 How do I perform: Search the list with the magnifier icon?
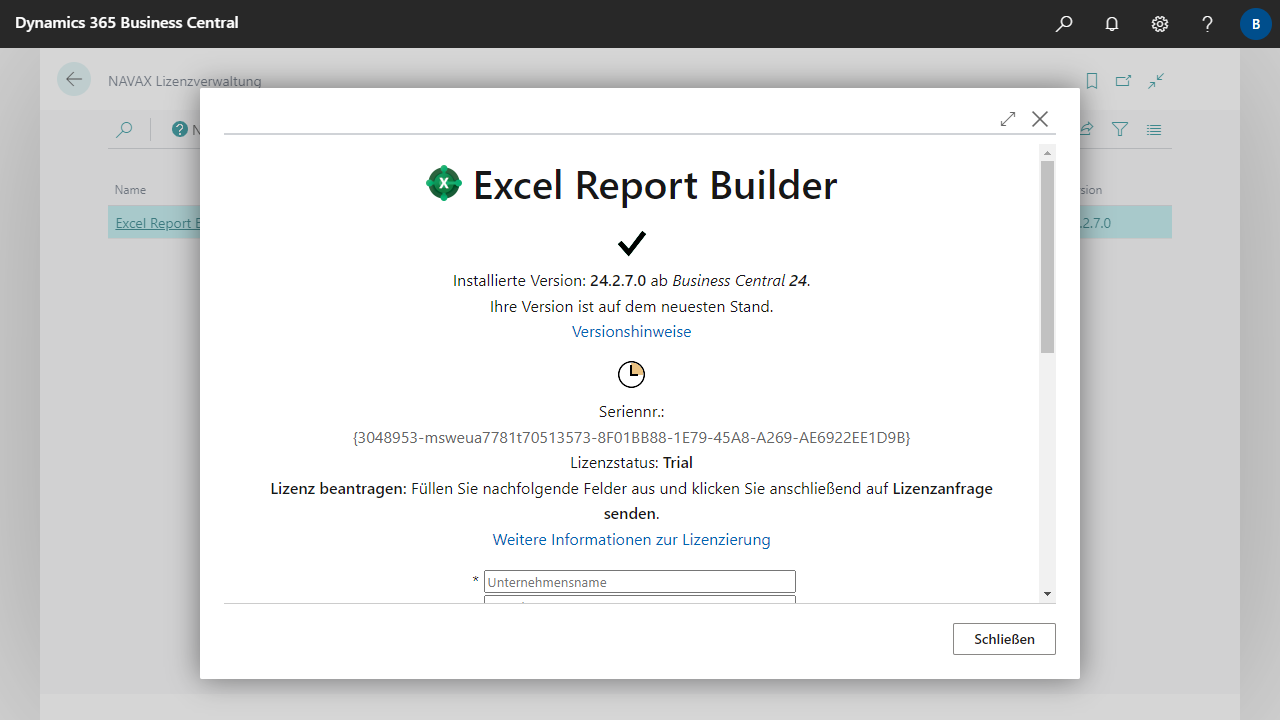coord(124,129)
